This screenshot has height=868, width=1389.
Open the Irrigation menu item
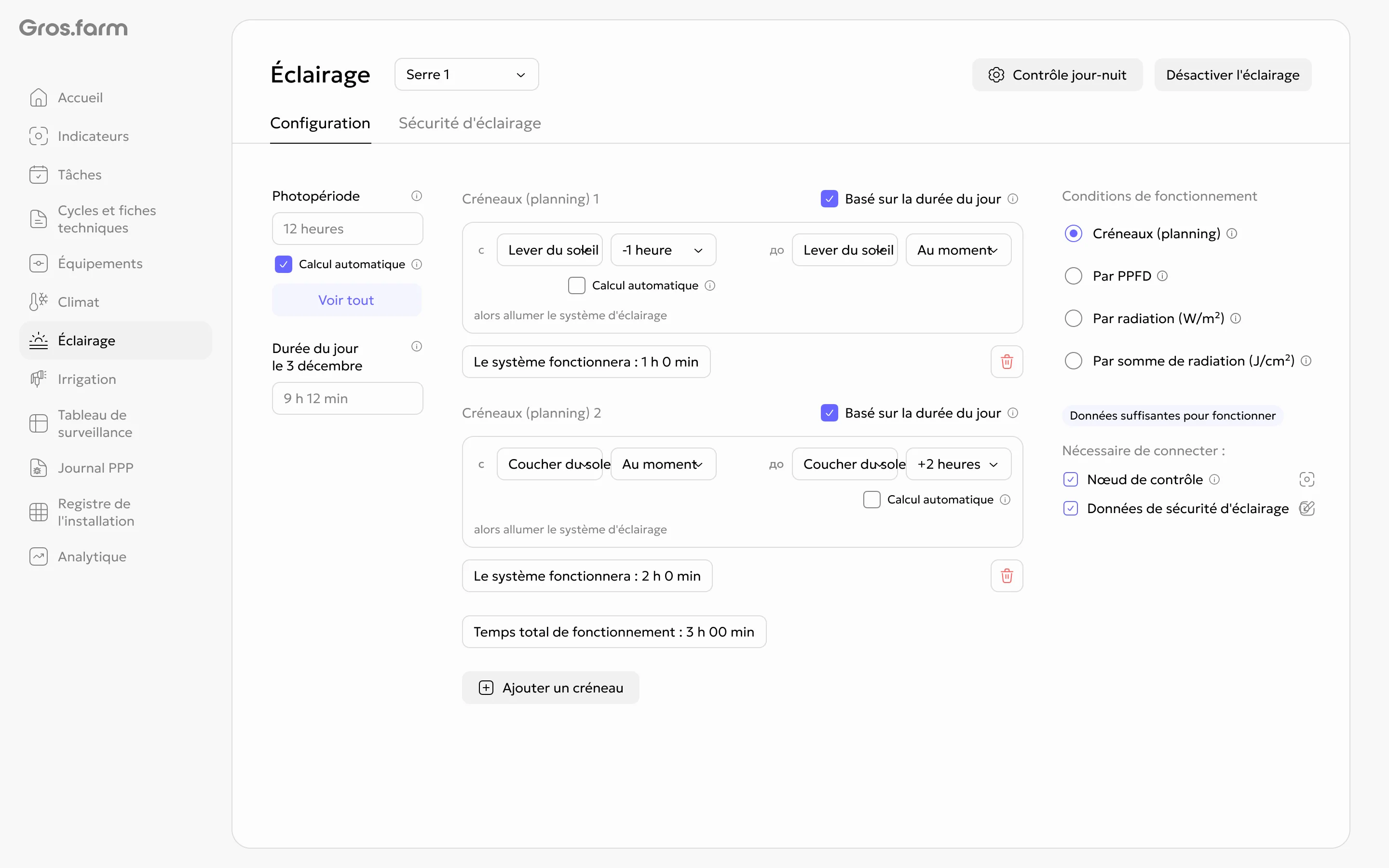(x=116, y=379)
